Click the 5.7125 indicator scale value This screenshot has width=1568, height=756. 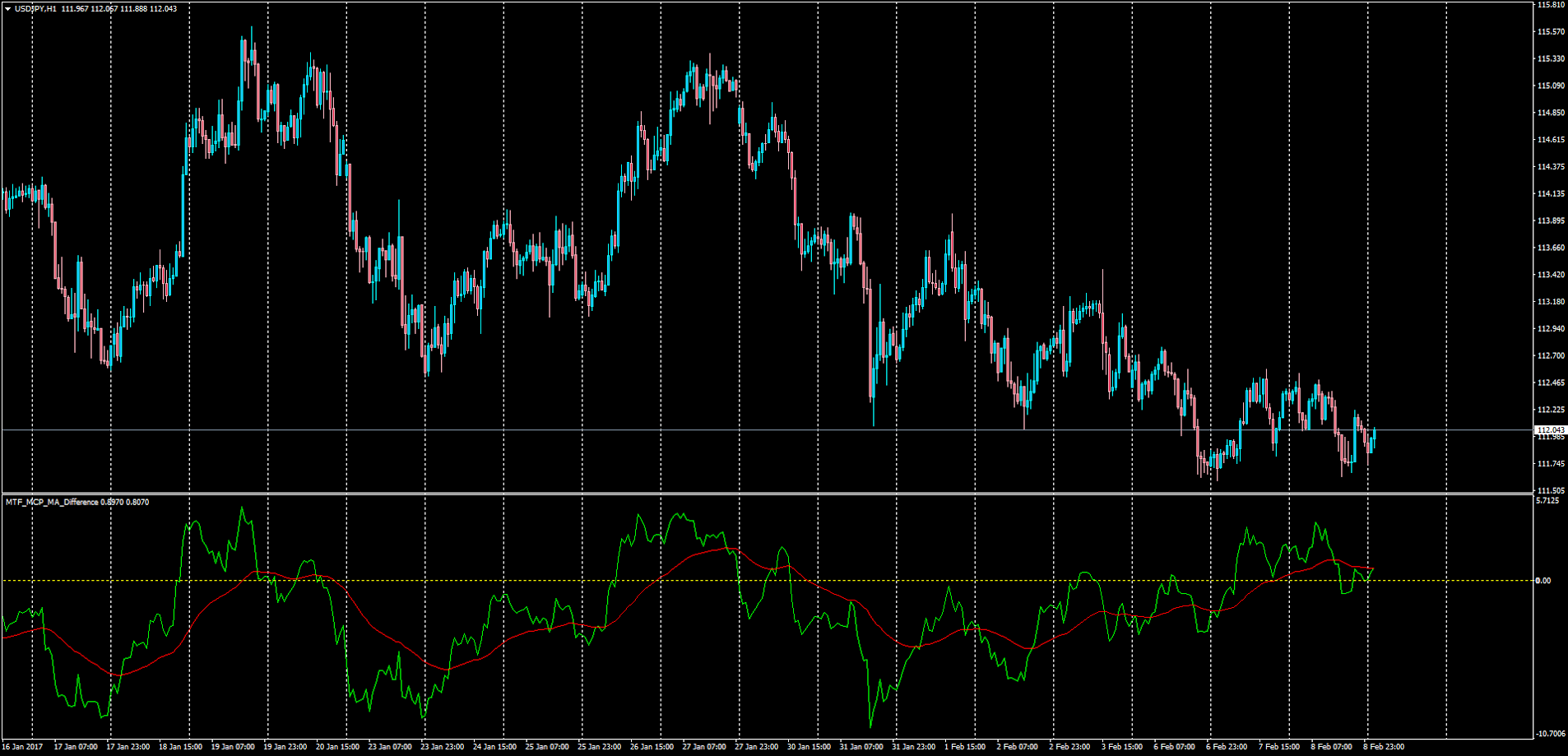tap(1547, 500)
